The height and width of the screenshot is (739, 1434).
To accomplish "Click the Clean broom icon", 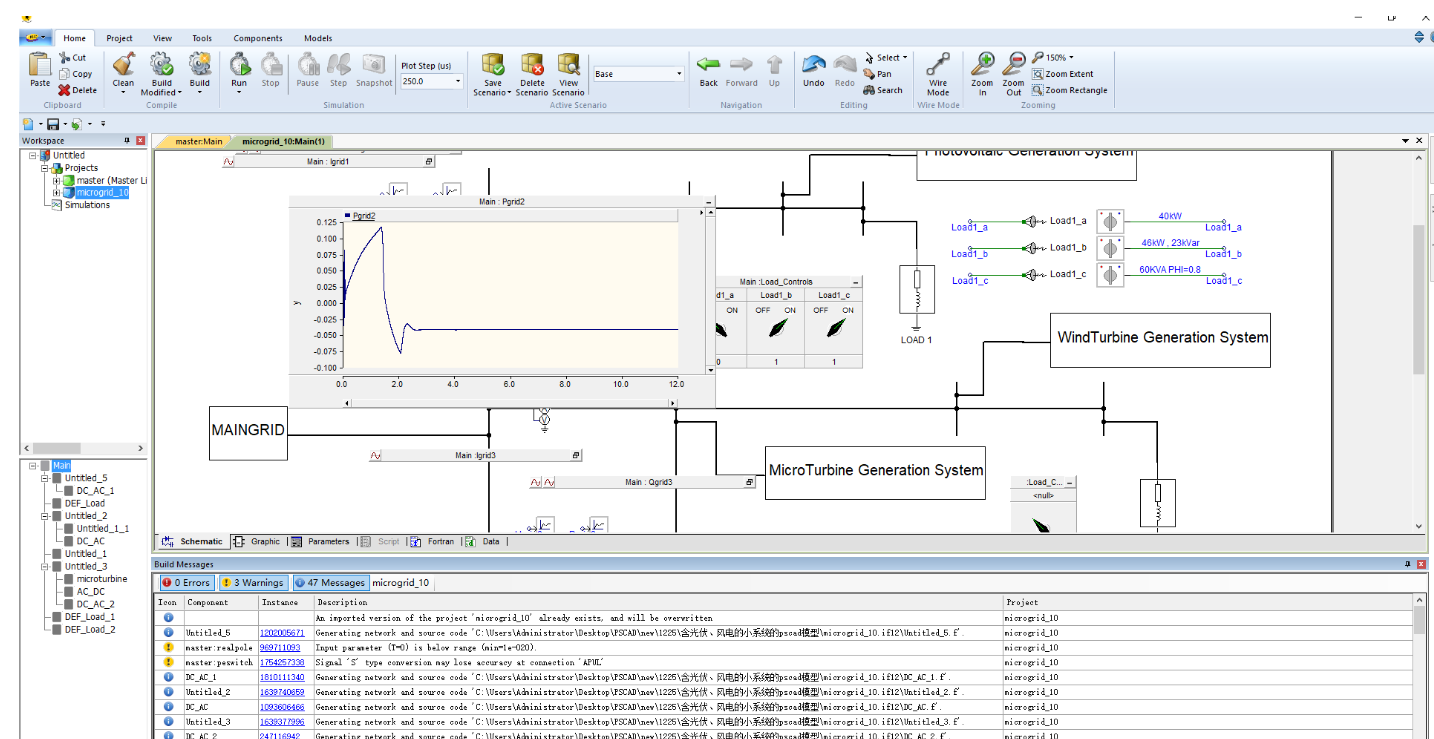I will (124, 65).
